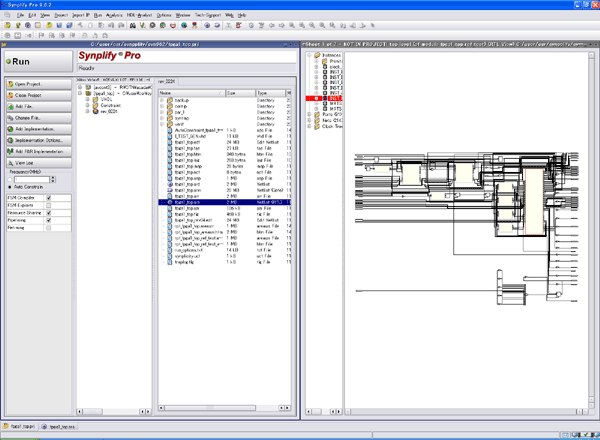The width and height of the screenshot is (600, 440).
Task: Select the Auto Constrain radio button
Action: 10,187
